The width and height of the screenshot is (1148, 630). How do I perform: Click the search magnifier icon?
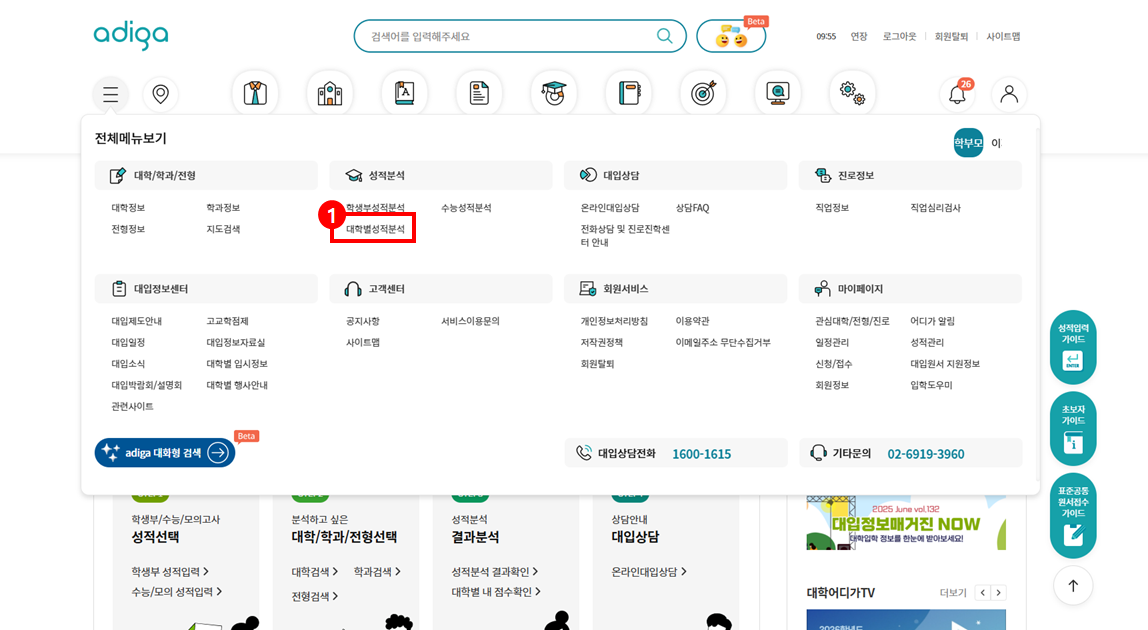[x=664, y=36]
